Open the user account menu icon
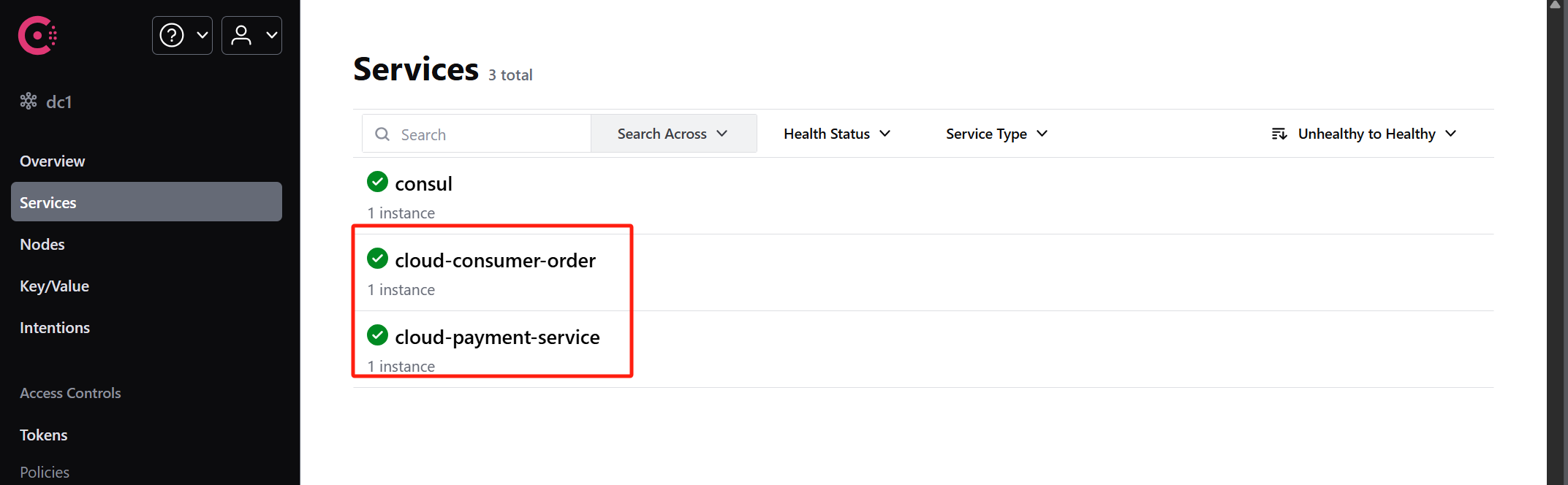 tap(241, 35)
